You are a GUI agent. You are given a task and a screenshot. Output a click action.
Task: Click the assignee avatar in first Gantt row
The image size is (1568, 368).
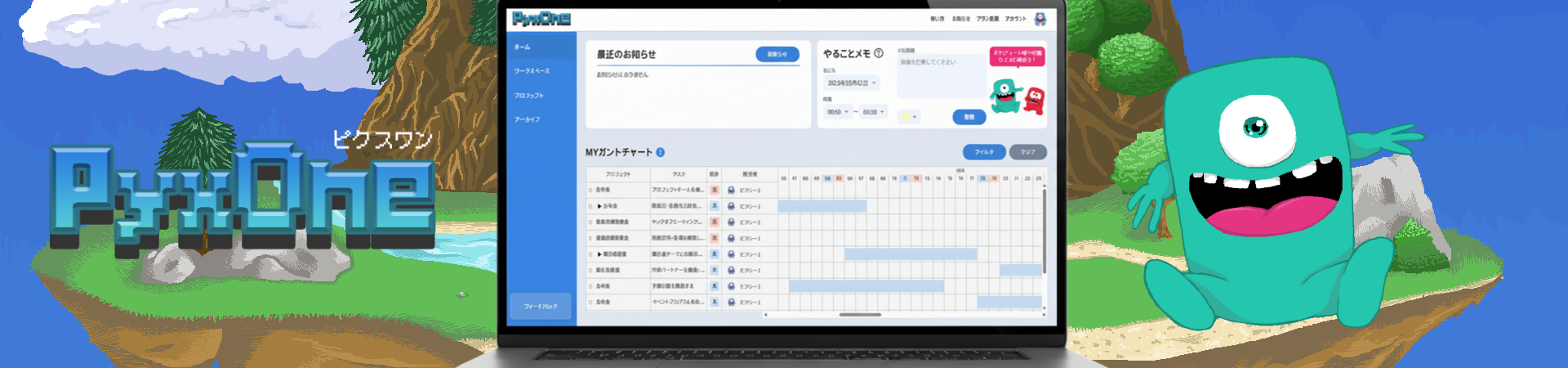tap(731, 190)
